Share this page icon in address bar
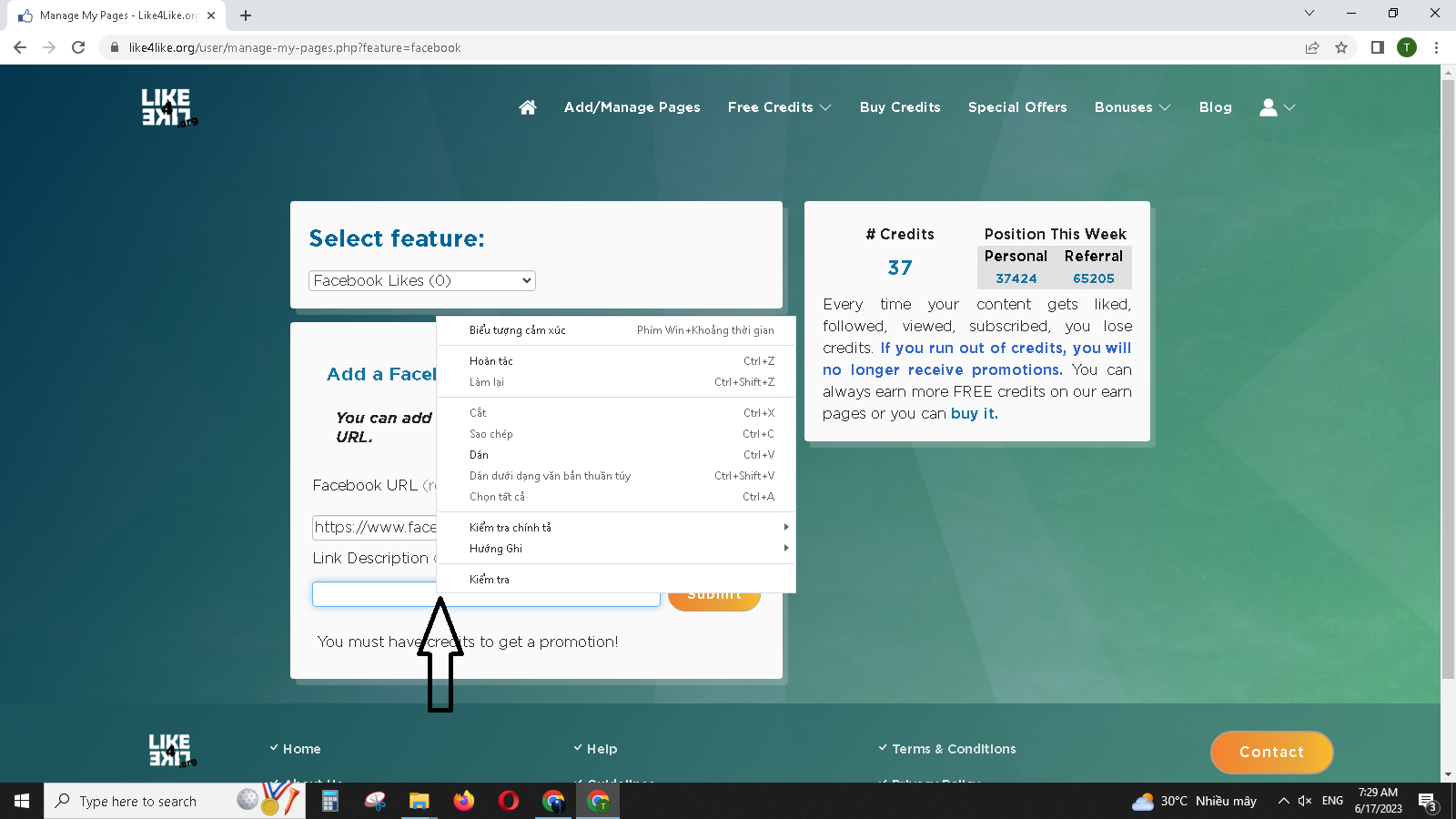1456x819 pixels. coord(1312,47)
